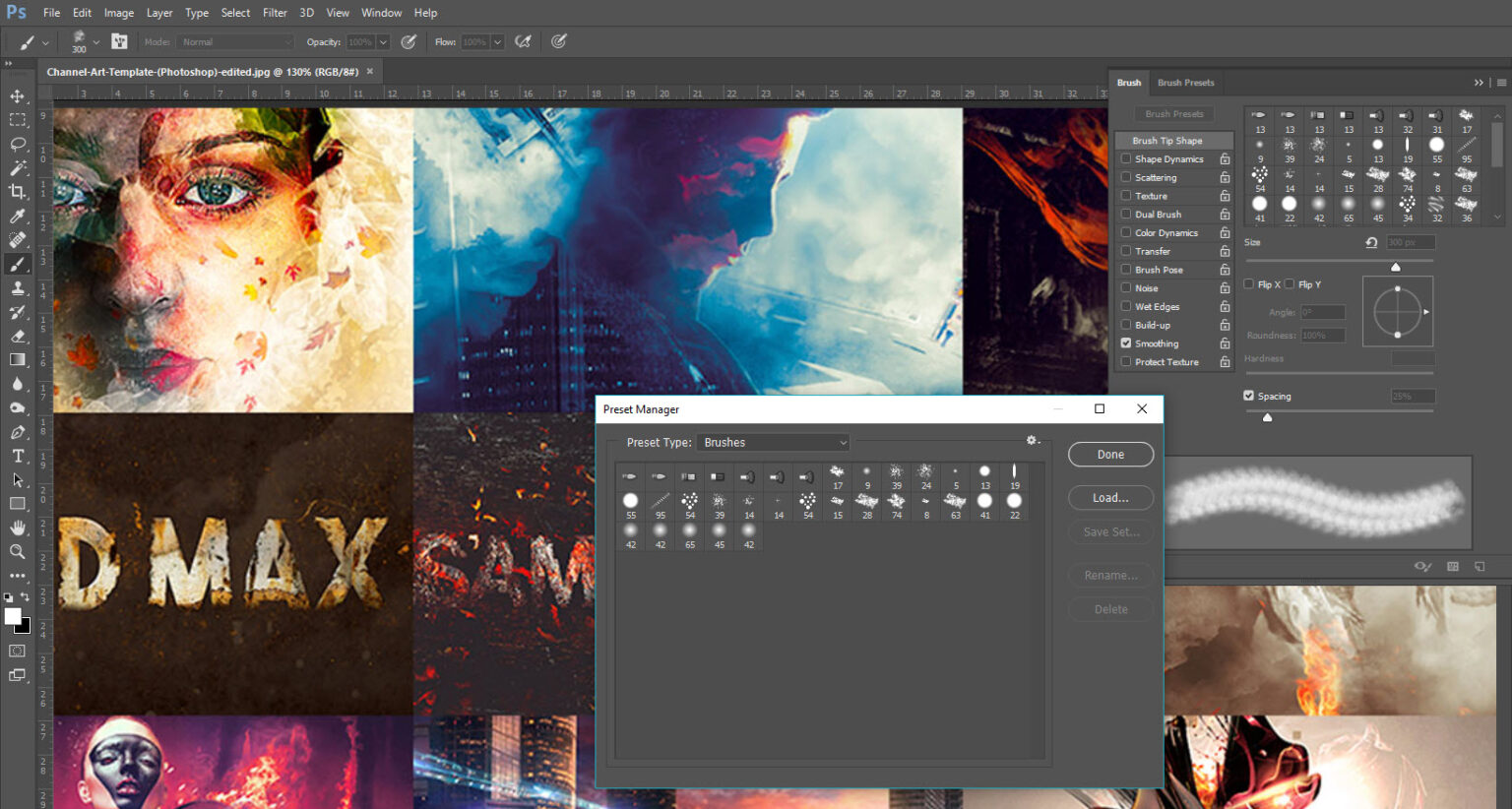The image size is (1512, 809).
Task: Disable the Smoothing checkbox
Action: (x=1126, y=343)
